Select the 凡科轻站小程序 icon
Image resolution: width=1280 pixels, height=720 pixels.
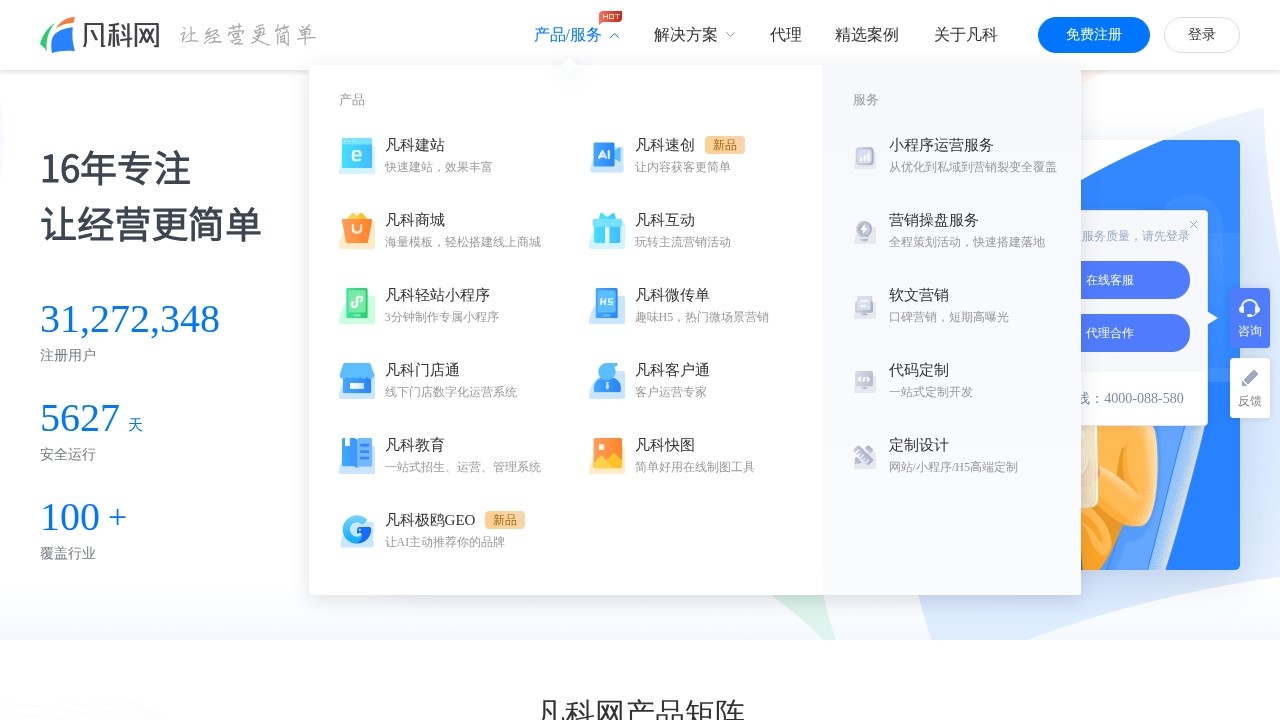[357, 305]
